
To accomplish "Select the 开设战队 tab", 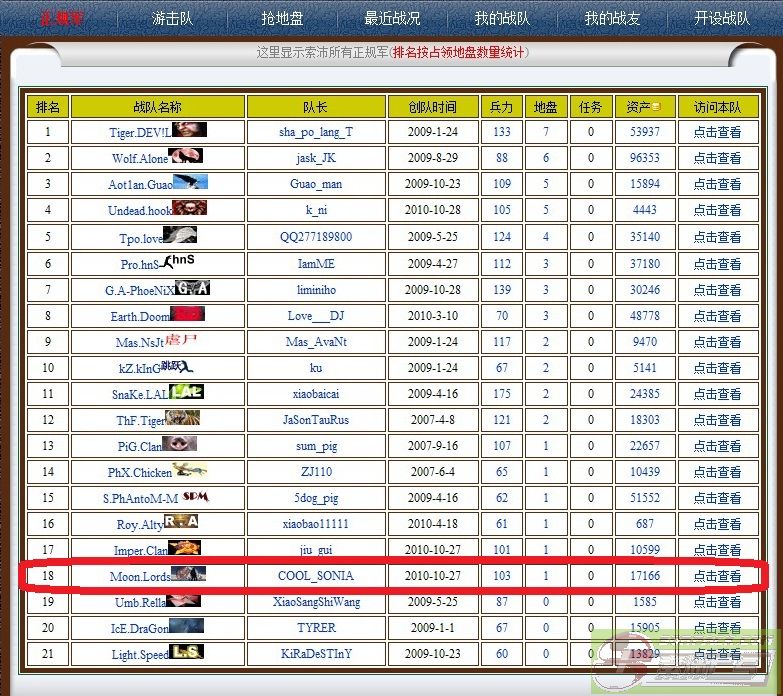I will [x=721, y=18].
